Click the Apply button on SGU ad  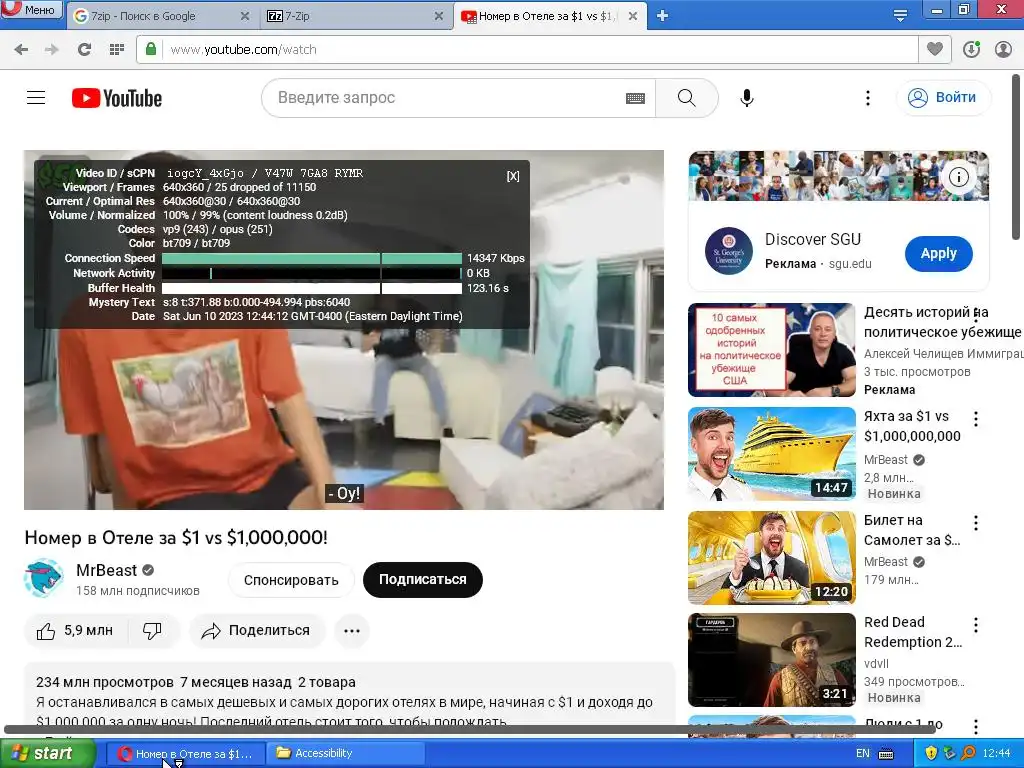(938, 253)
